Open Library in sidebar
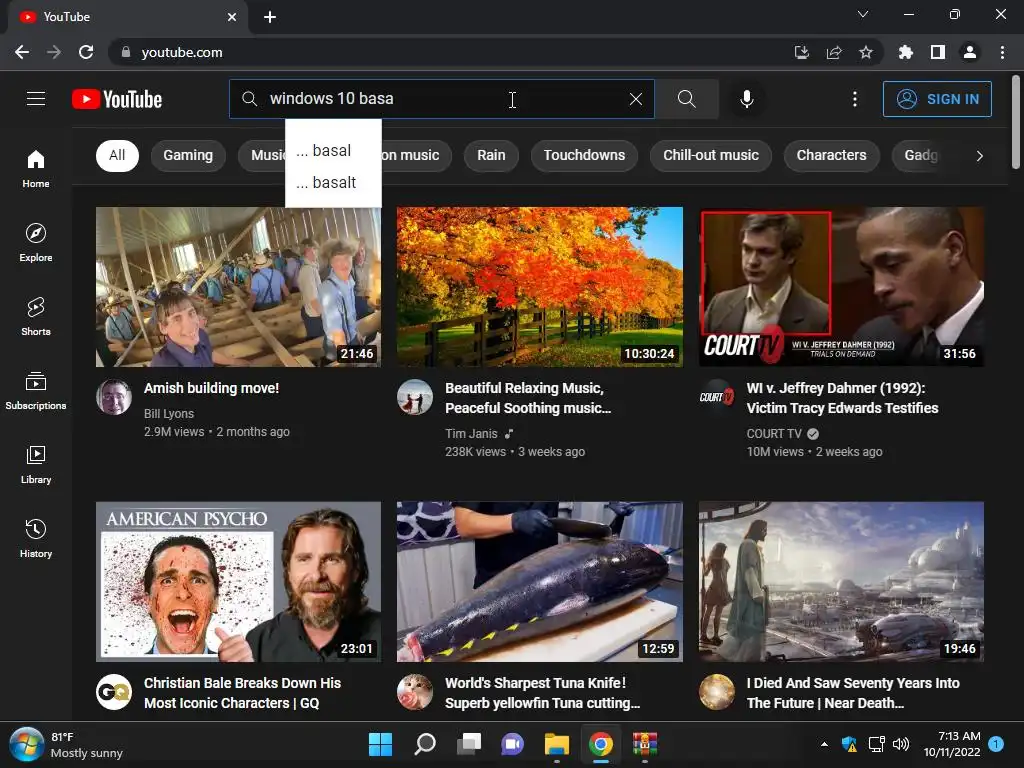The image size is (1024, 768). tap(36, 464)
